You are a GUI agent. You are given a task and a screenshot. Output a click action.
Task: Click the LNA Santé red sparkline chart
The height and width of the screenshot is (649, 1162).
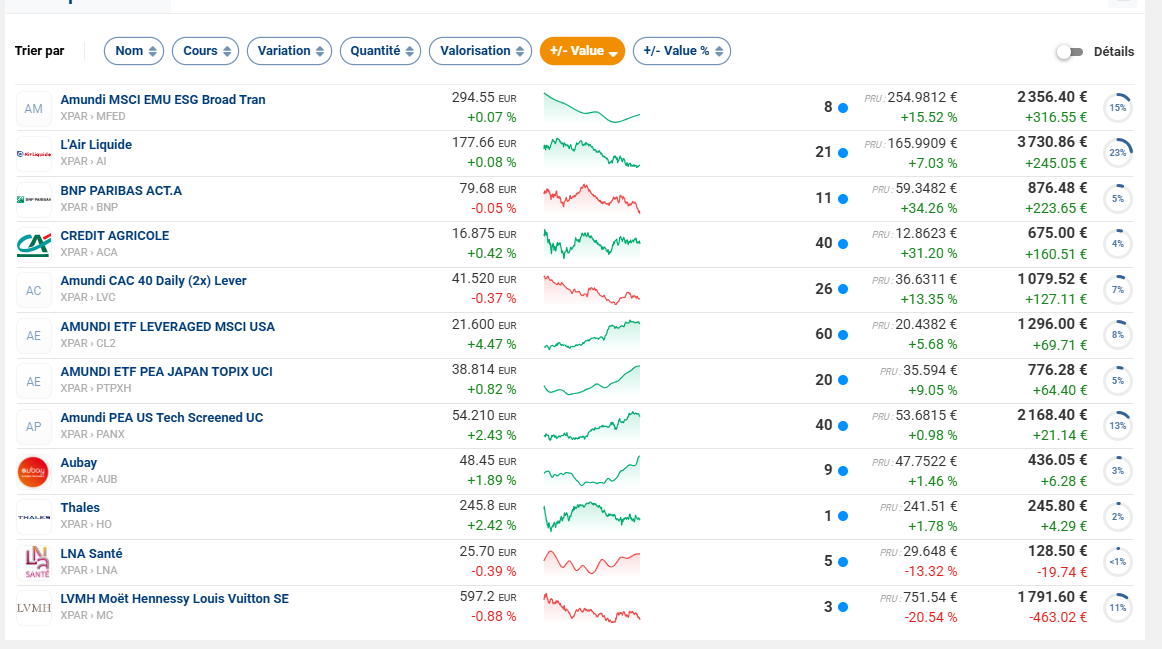pos(591,562)
